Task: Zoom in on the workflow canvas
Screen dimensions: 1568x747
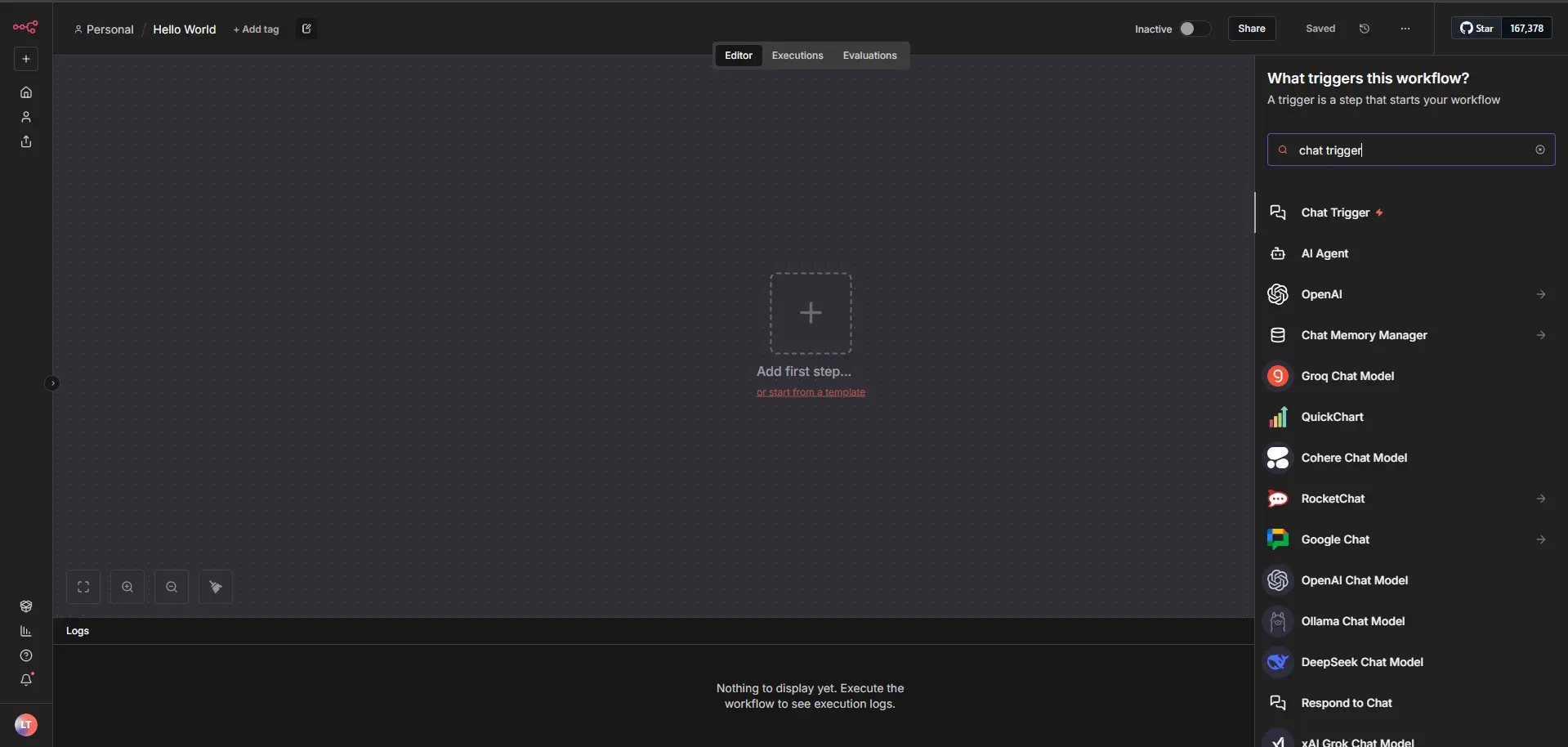Action: coord(127,587)
